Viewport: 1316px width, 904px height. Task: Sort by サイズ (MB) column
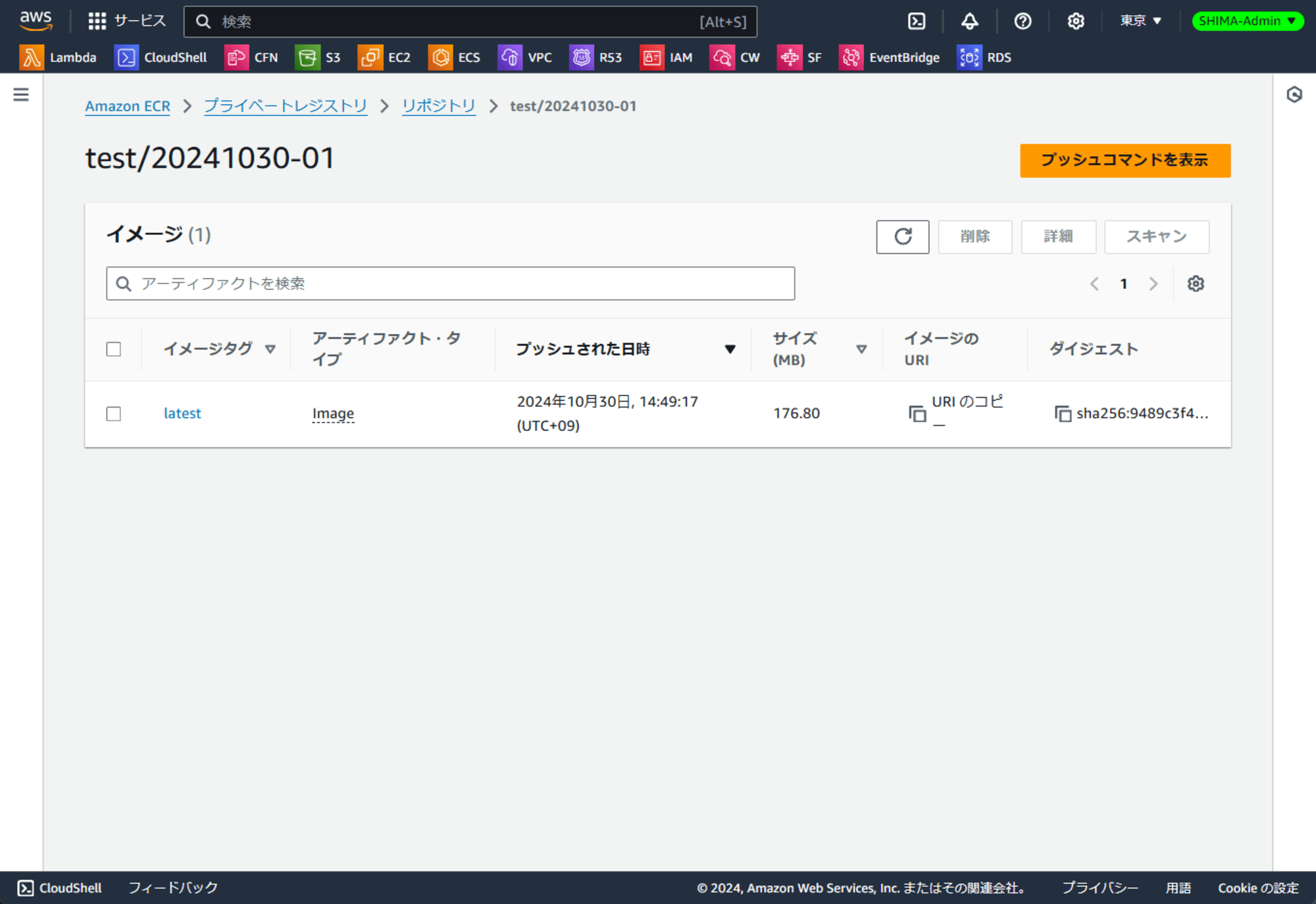click(x=819, y=349)
